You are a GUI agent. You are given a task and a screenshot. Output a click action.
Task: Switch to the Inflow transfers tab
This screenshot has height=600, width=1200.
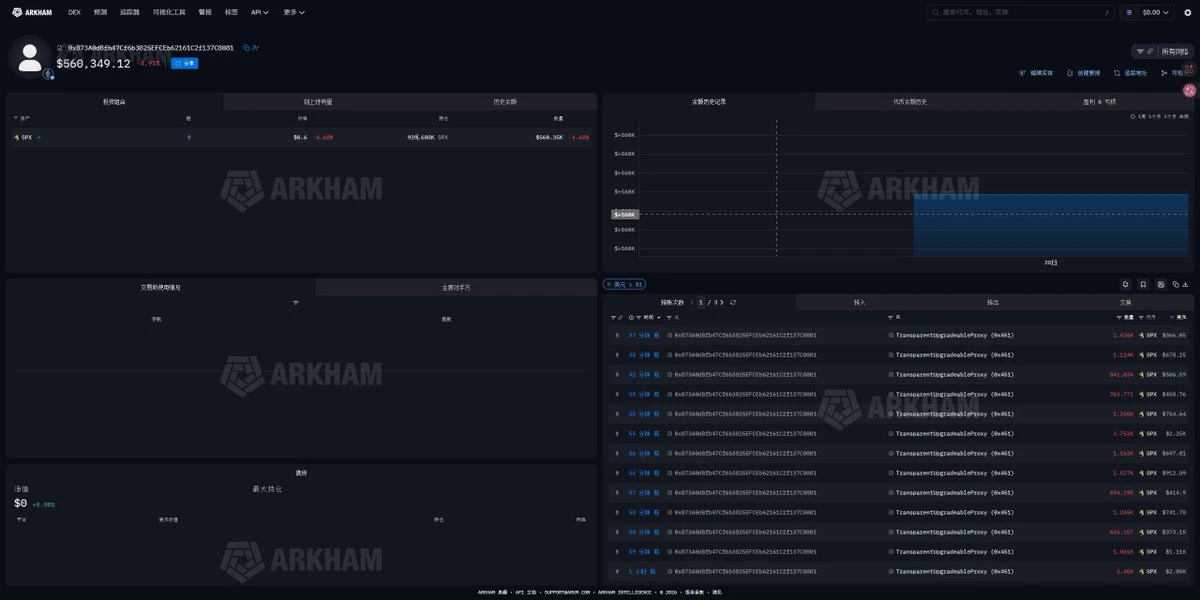[x=859, y=302]
